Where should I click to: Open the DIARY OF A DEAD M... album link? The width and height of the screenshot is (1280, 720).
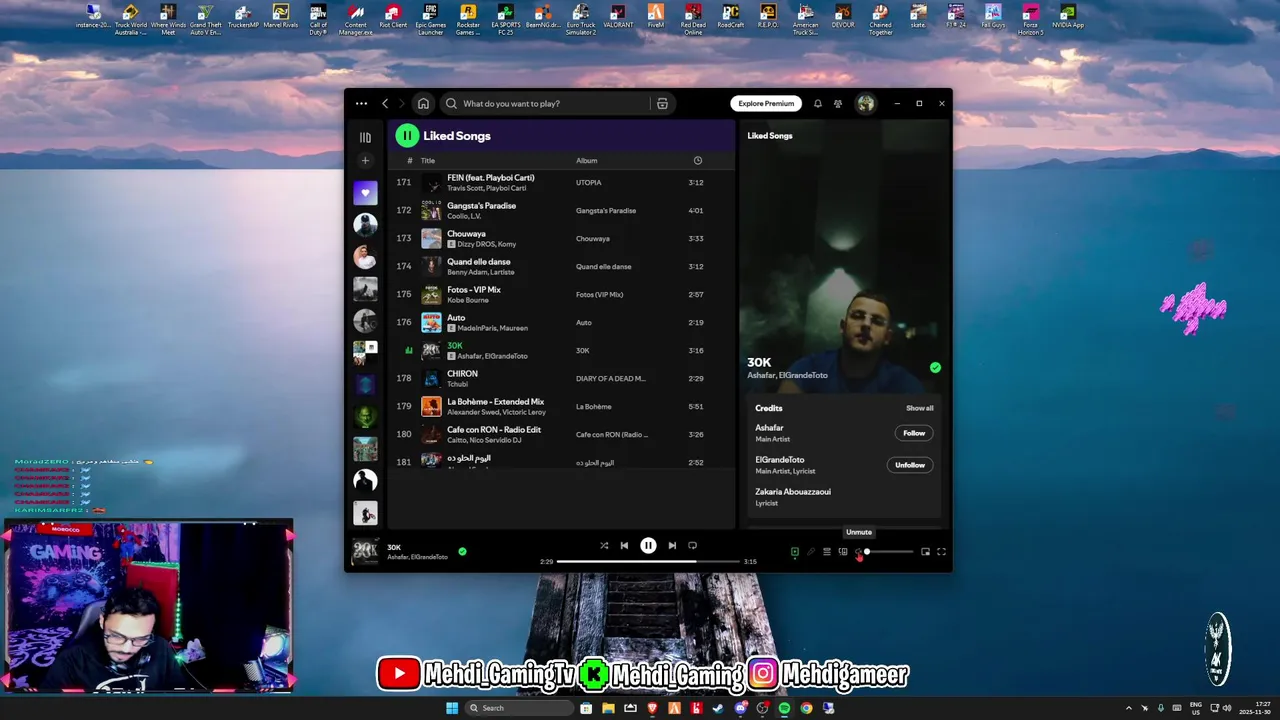tap(611, 379)
